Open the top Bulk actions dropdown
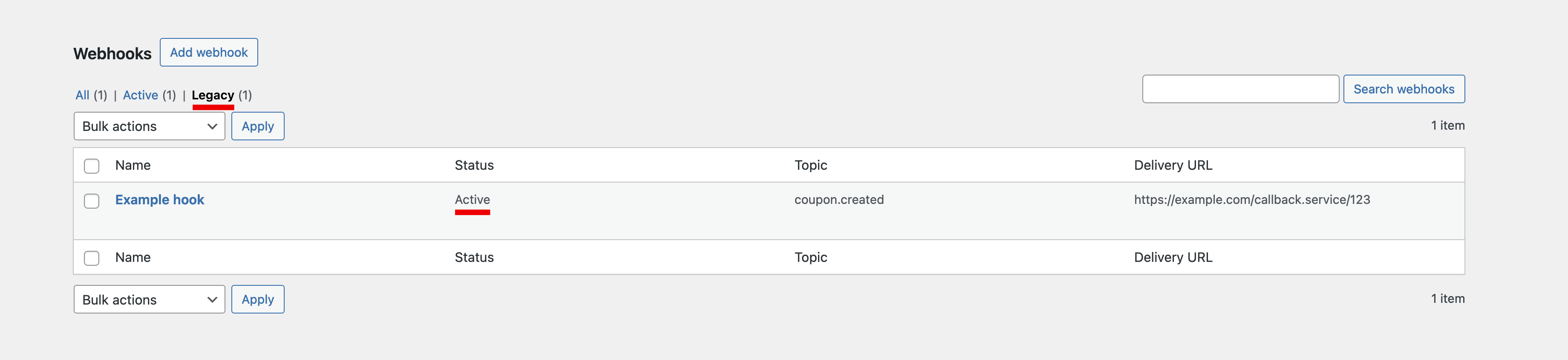The height and width of the screenshot is (360, 1568). tap(149, 126)
